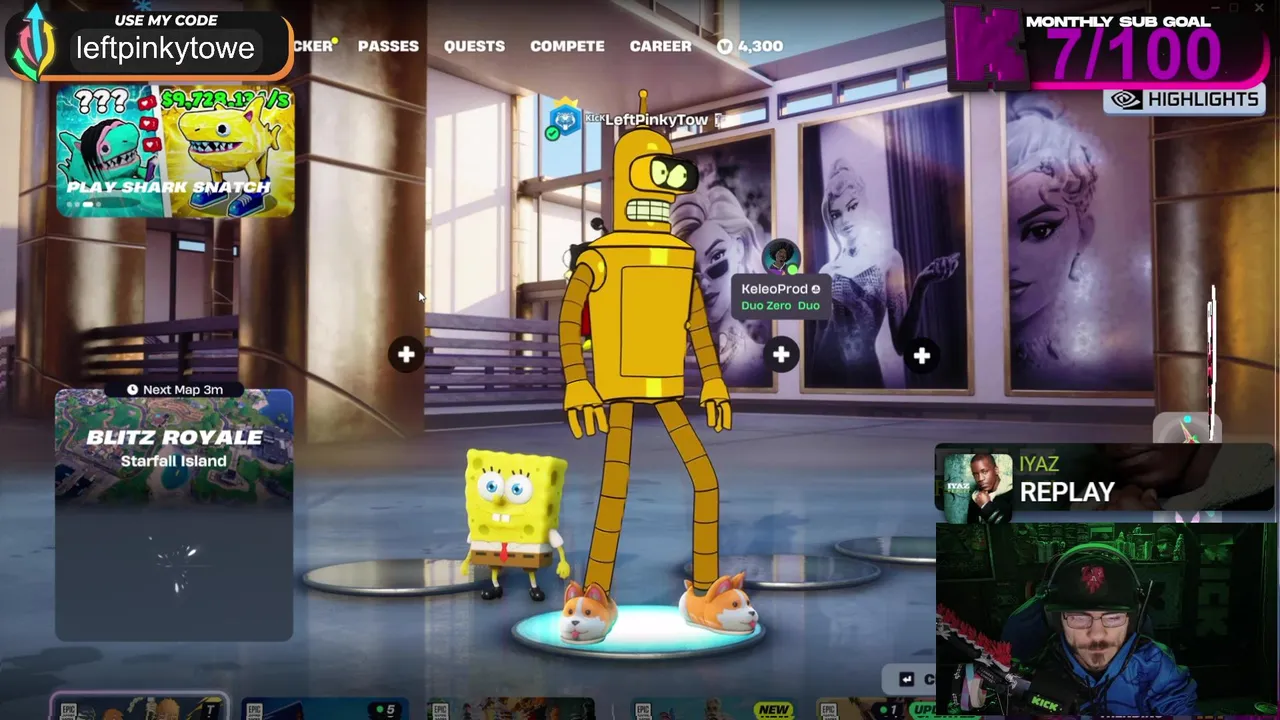Screen dimensions: 1280x720
Task: Click the rightmost invite plus icon
Action: tap(922, 355)
